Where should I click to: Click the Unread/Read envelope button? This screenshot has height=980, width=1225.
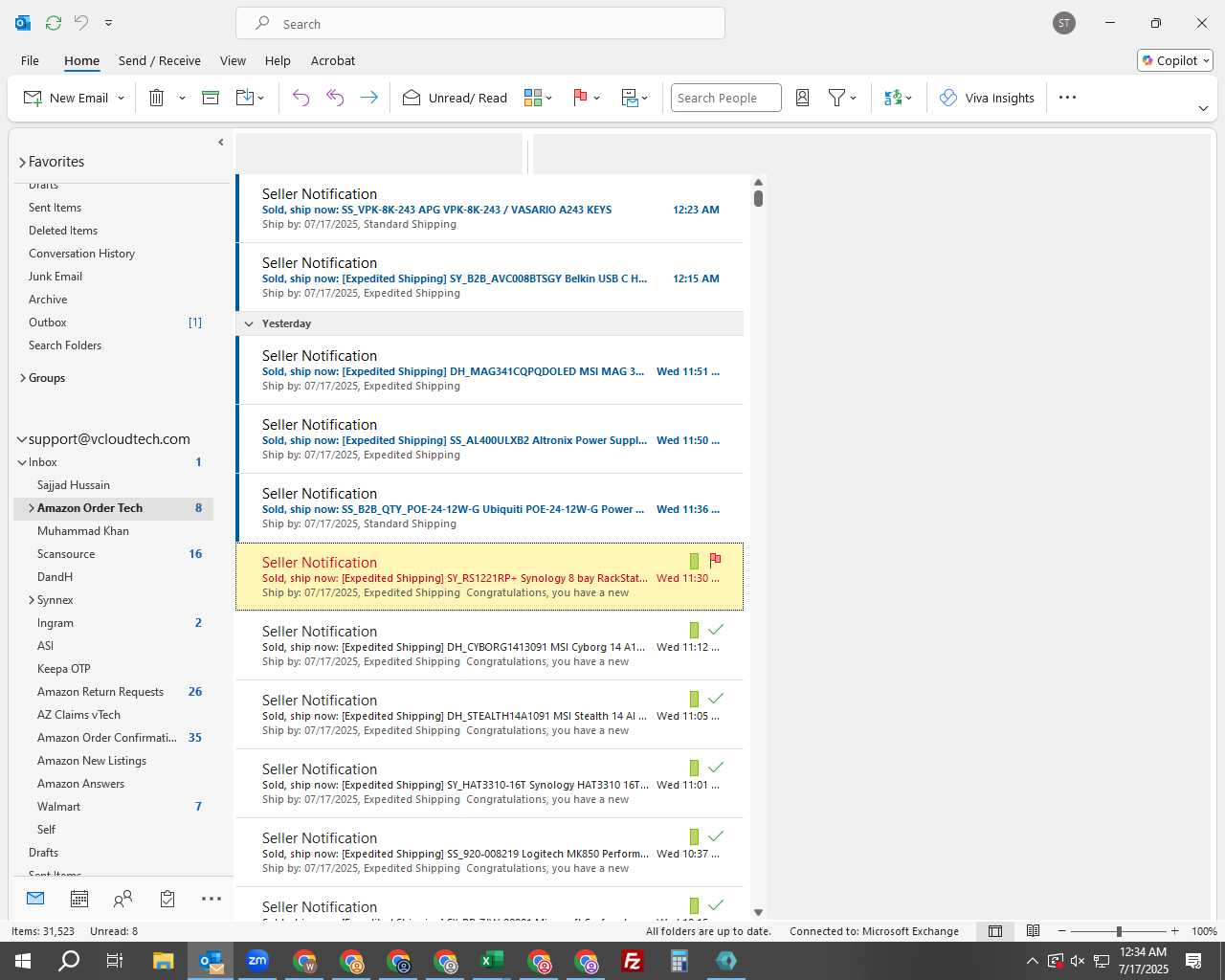pos(455,98)
